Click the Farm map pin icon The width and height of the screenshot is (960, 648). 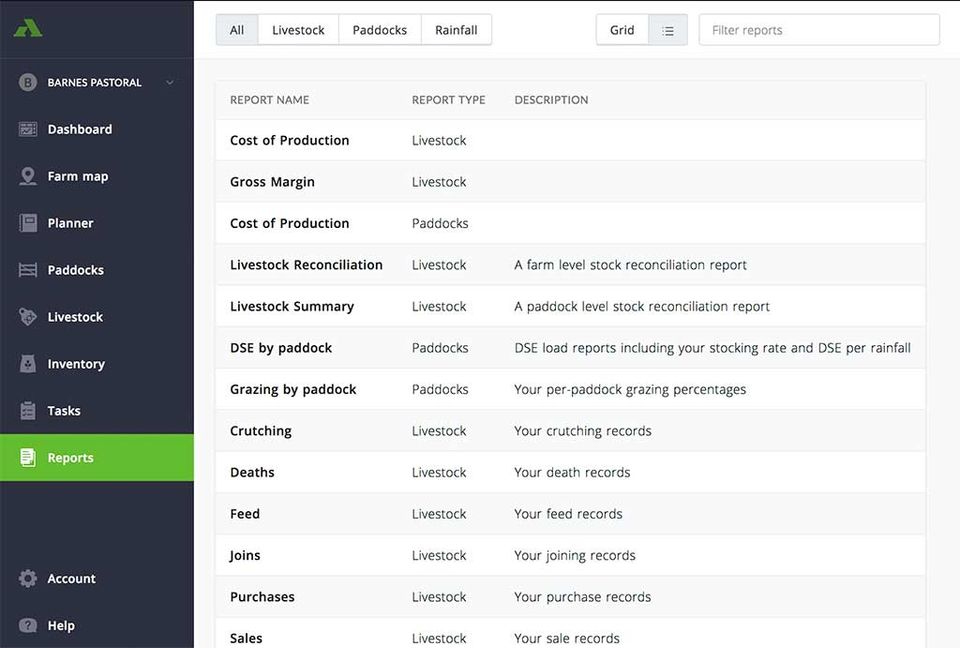coord(28,176)
